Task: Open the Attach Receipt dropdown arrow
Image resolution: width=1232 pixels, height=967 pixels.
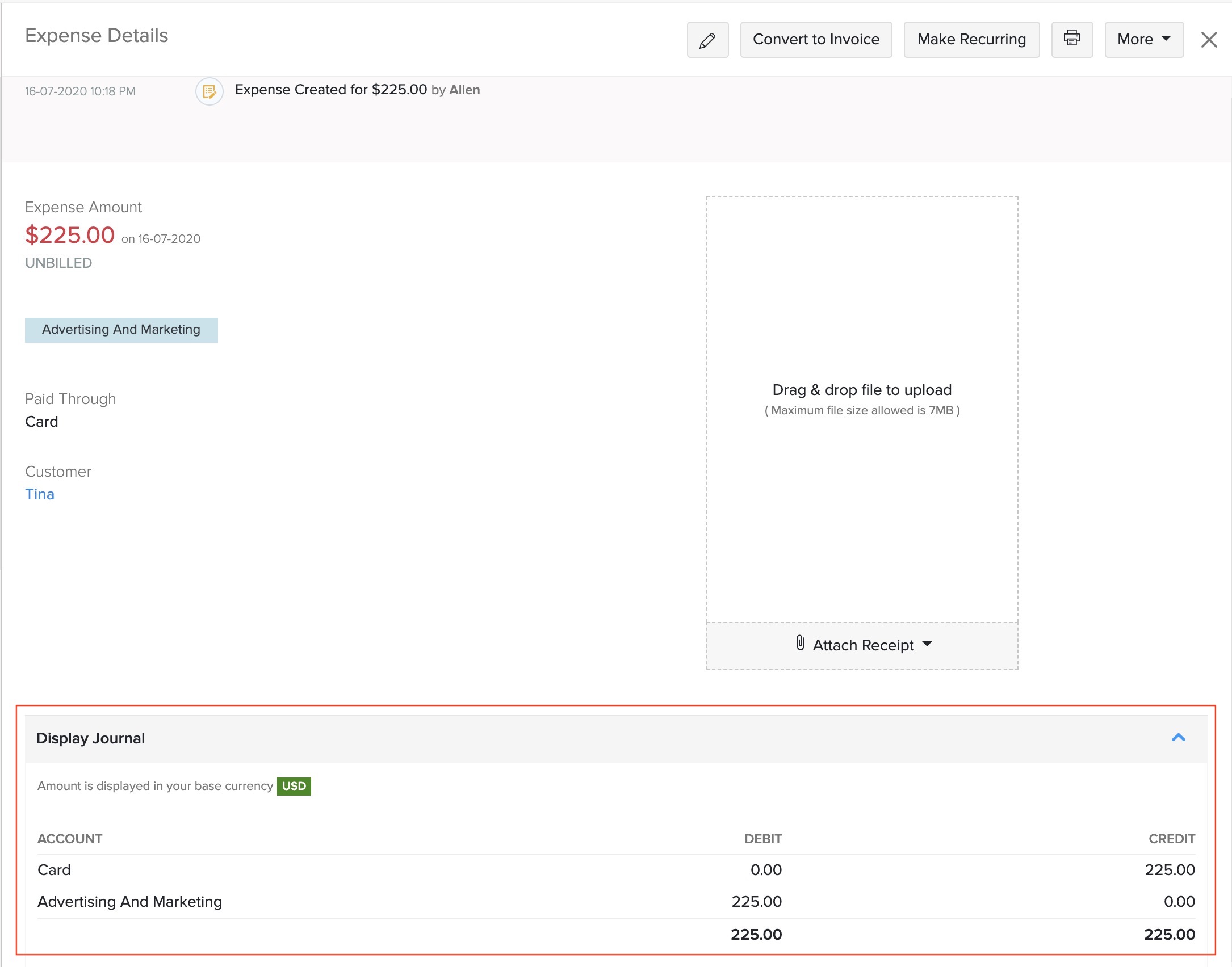Action: [927, 644]
